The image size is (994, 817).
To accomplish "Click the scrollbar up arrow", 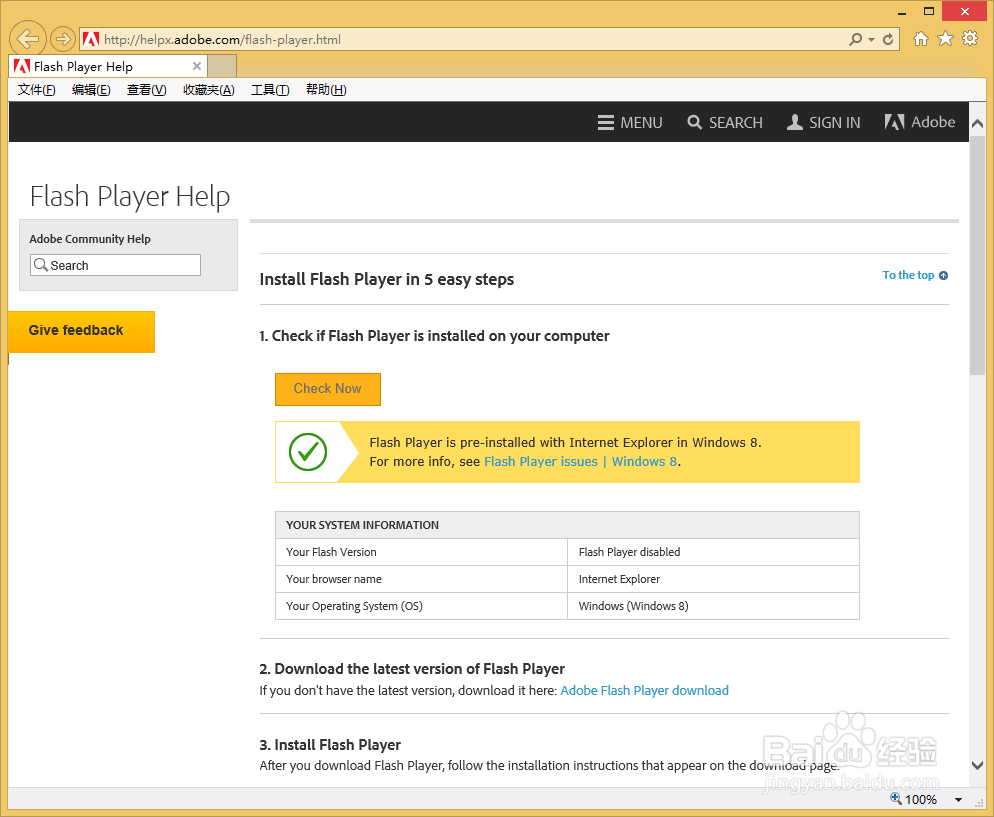I will coord(977,124).
